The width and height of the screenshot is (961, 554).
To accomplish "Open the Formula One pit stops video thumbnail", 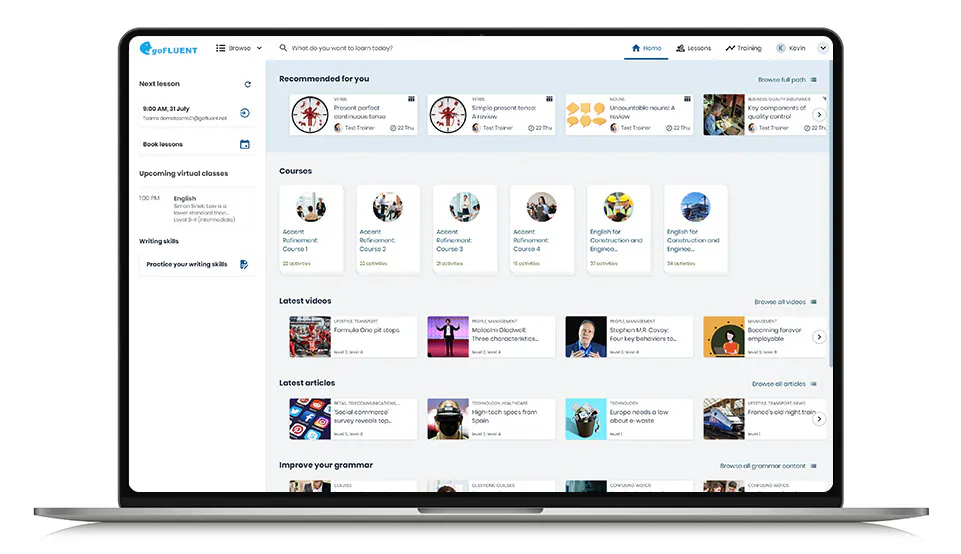I will pyautogui.click(x=310, y=337).
